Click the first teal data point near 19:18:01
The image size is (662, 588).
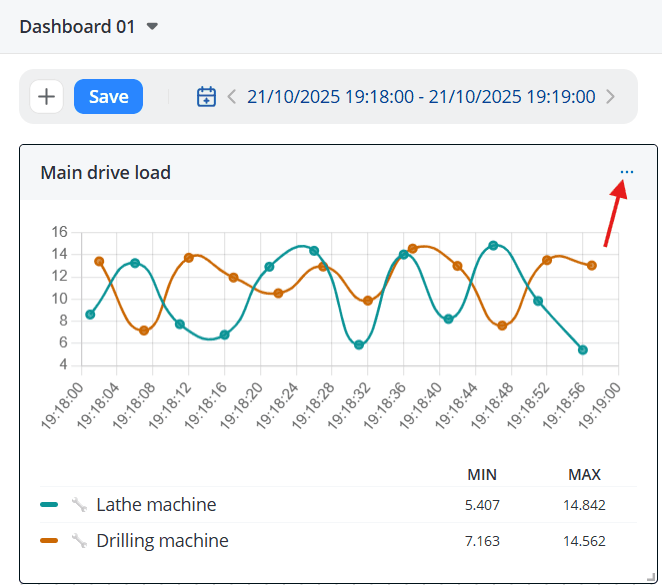point(90,314)
